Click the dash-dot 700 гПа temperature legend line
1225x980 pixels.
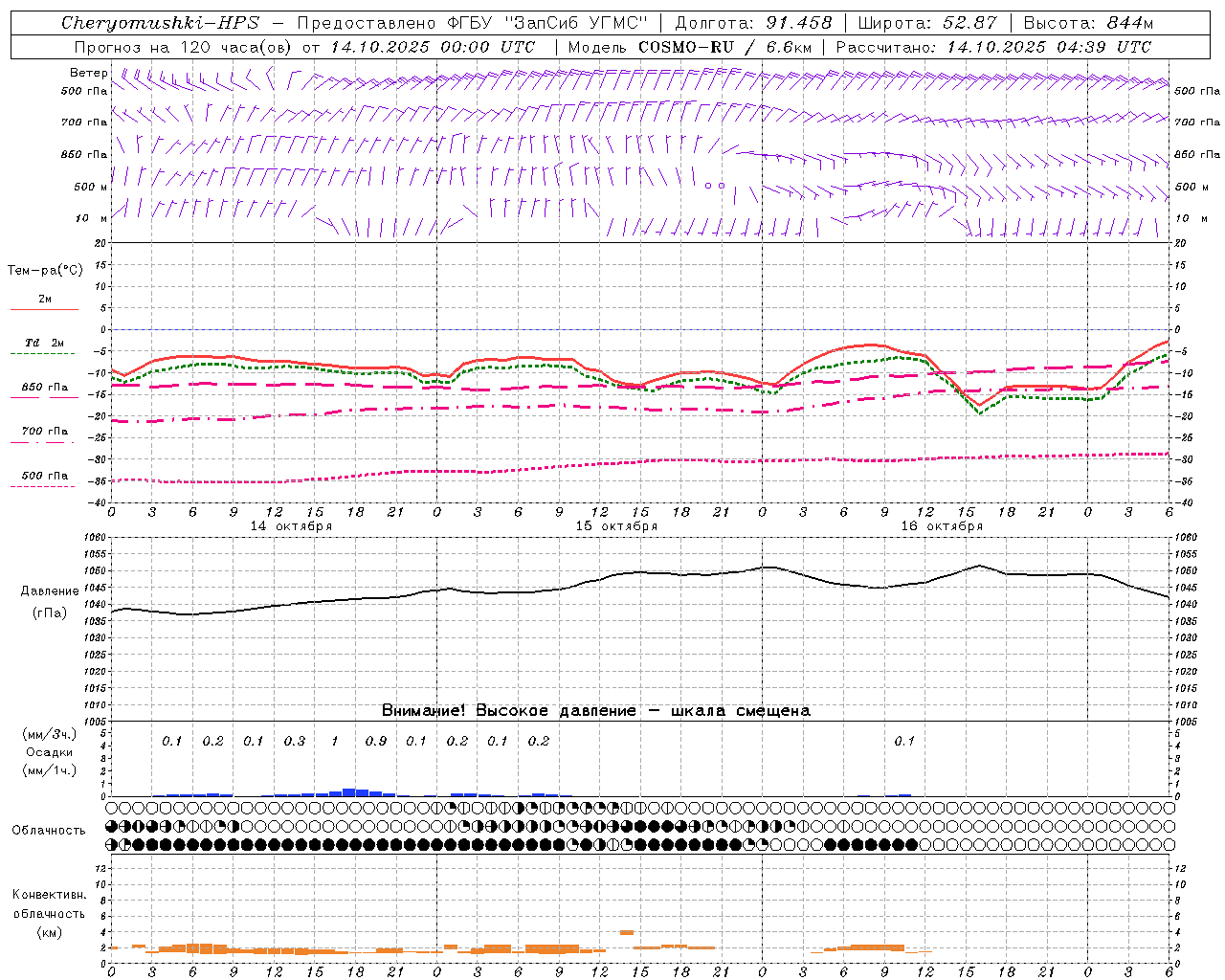(x=42, y=442)
